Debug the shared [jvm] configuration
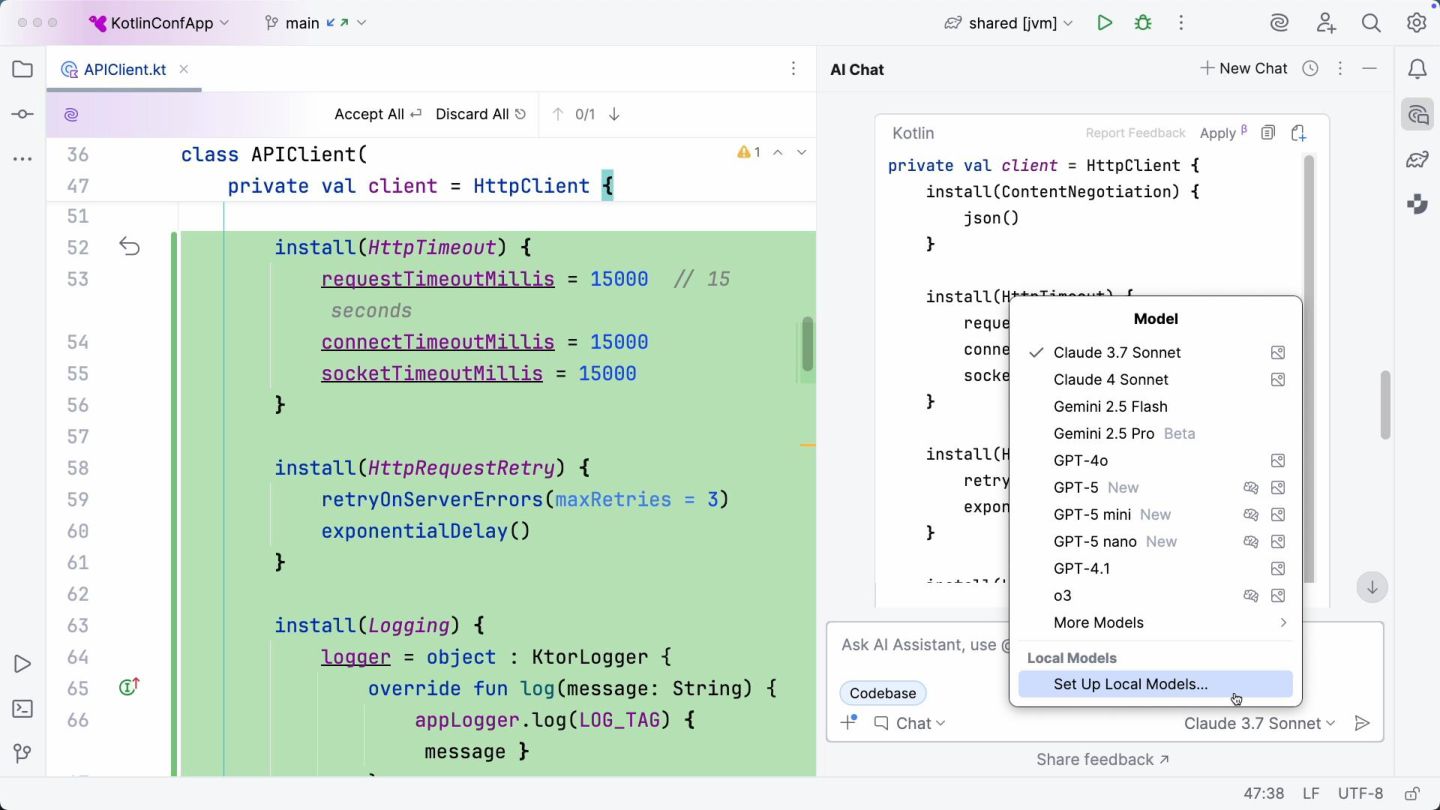1440x810 pixels. (x=1143, y=22)
